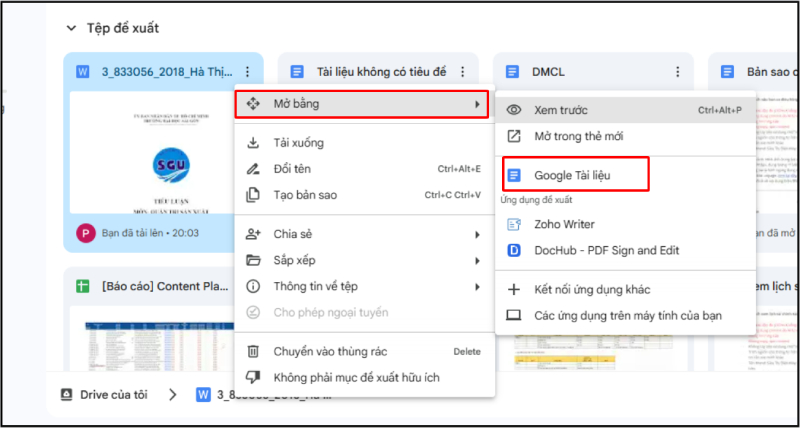Open the Content Plan spreadsheet thumbnail
The height and width of the screenshot is (428, 800).
(x=152, y=338)
